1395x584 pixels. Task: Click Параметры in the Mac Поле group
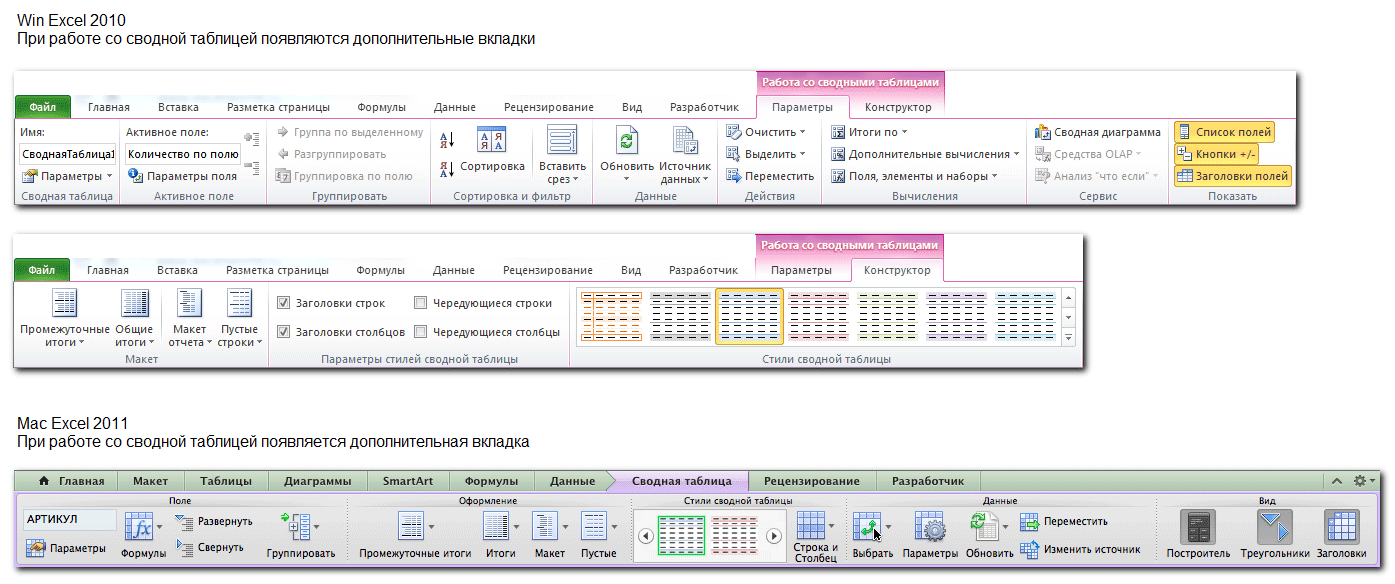coord(66,548)
